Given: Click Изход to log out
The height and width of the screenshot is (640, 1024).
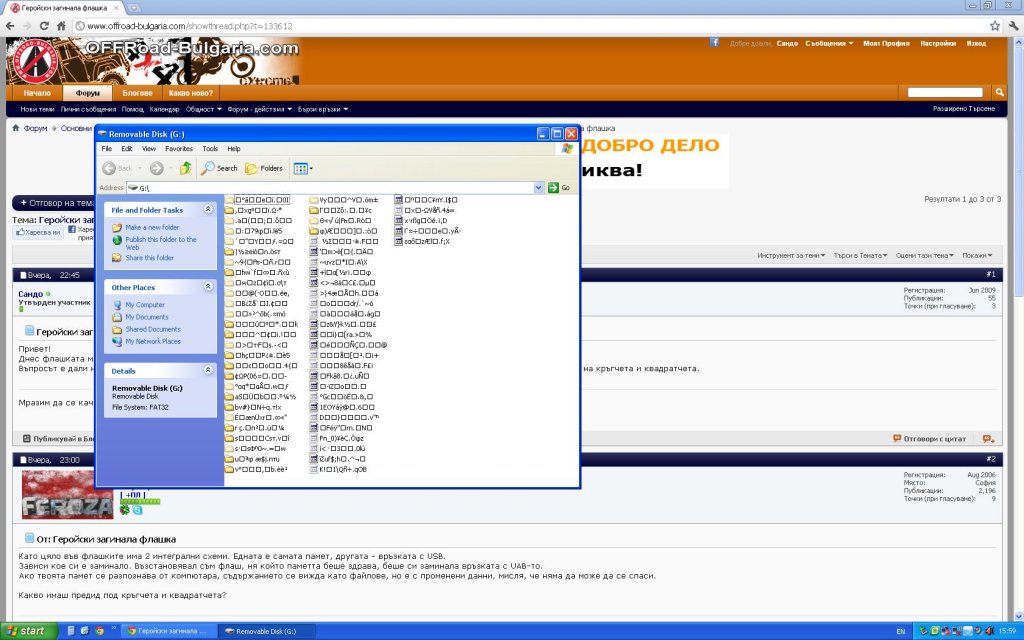Looking at the screenshot, I should (976, 43).
